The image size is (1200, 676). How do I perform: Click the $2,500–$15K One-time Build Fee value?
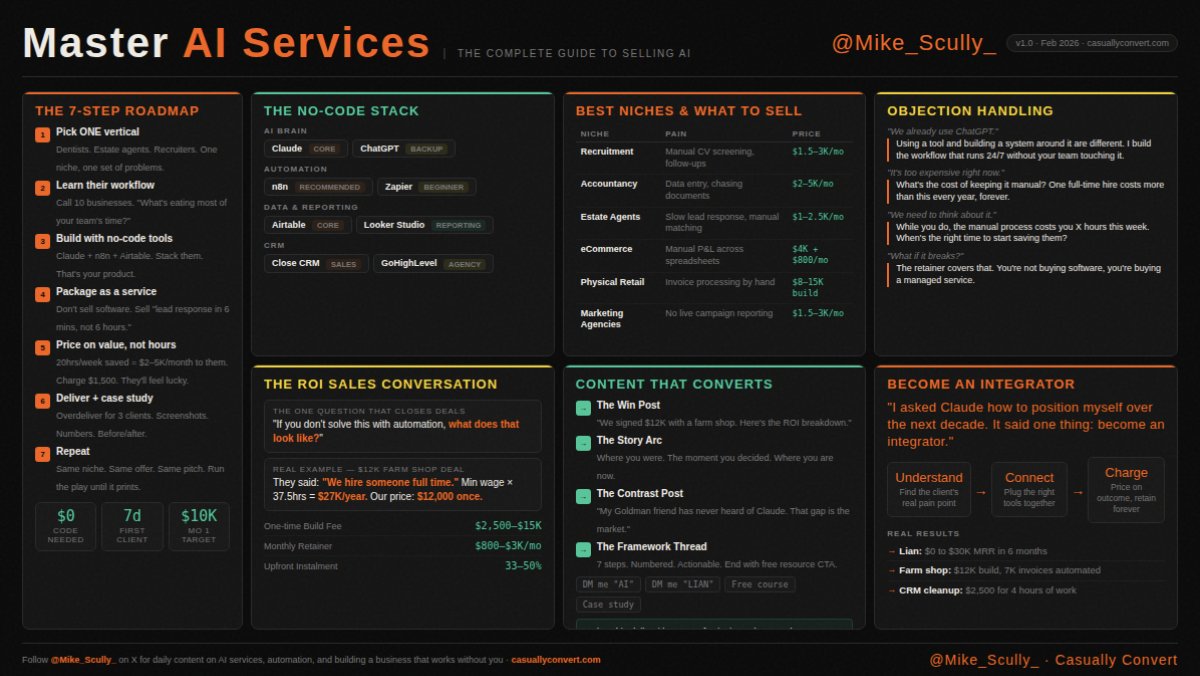tap(508, 526)
